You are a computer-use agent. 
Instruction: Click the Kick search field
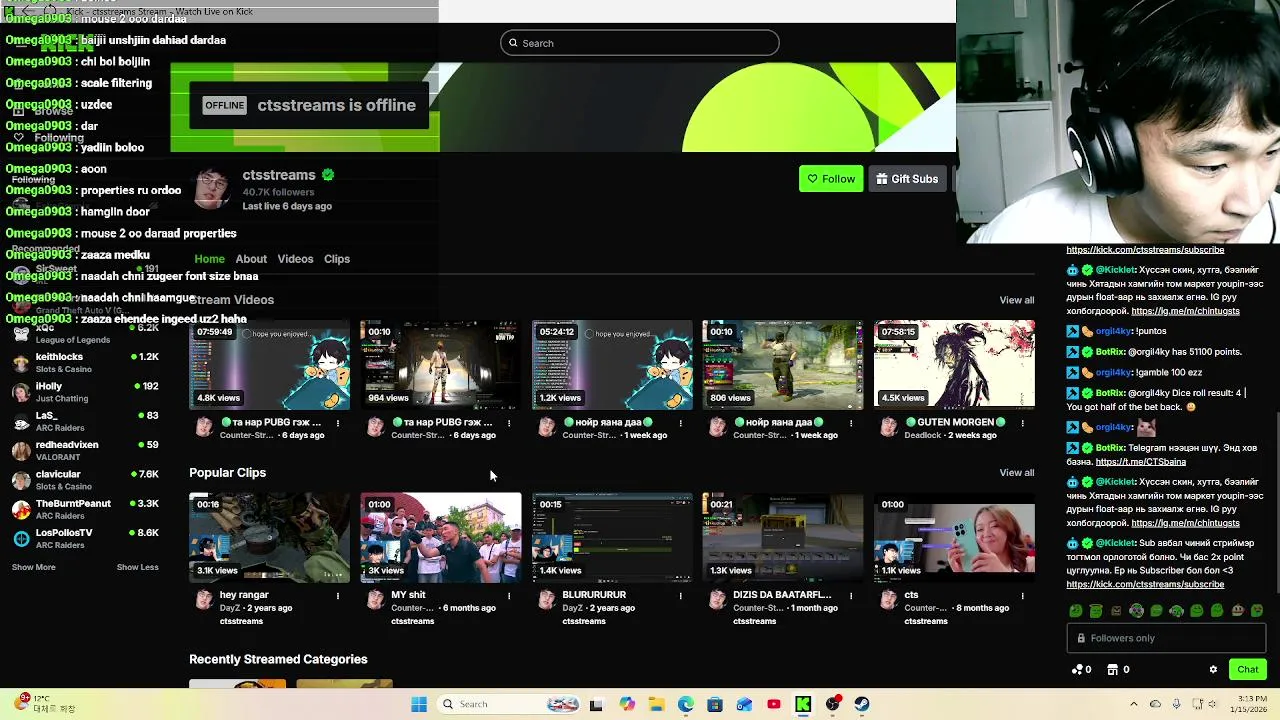click(640, 43)
